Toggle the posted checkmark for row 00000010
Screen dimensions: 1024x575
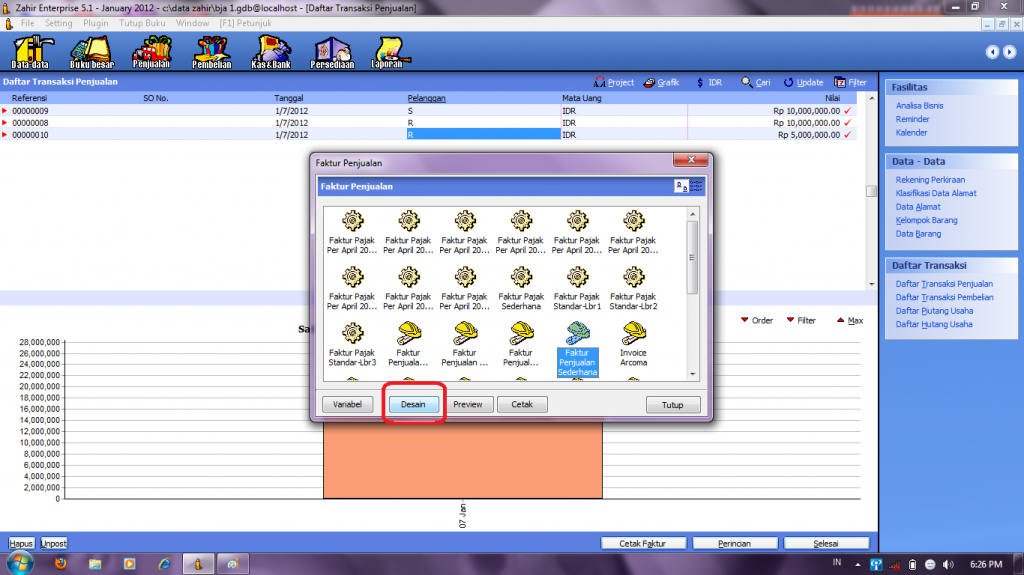coord(848,135)
